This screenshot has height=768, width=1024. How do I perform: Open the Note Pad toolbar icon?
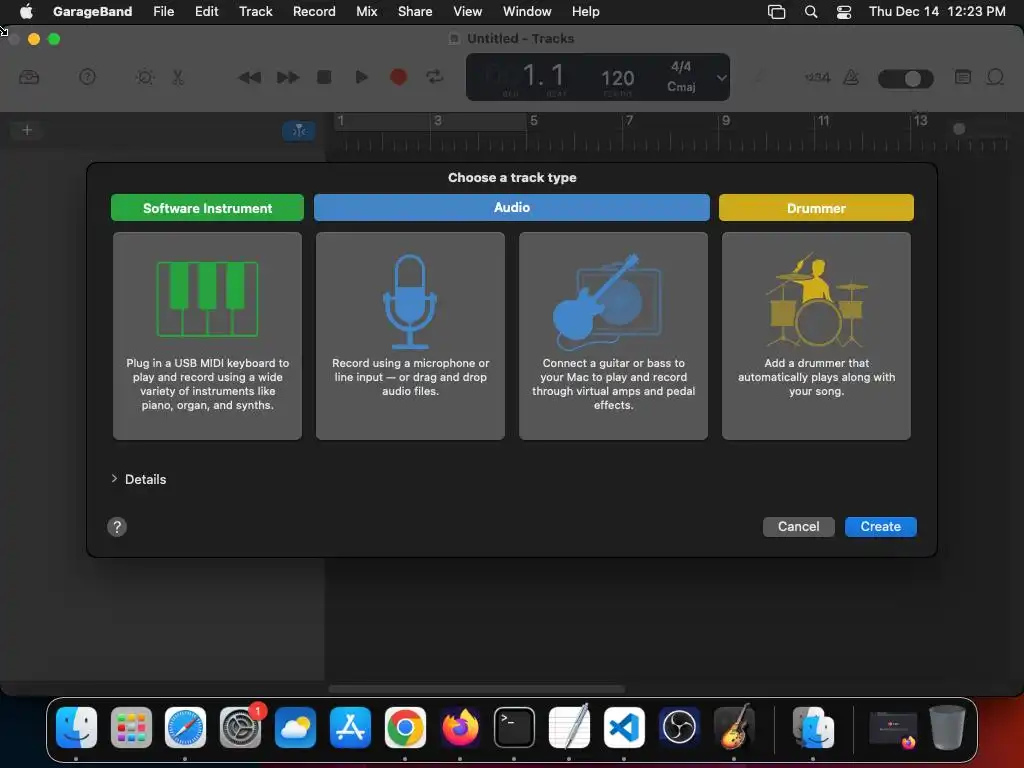coord(963,78)
